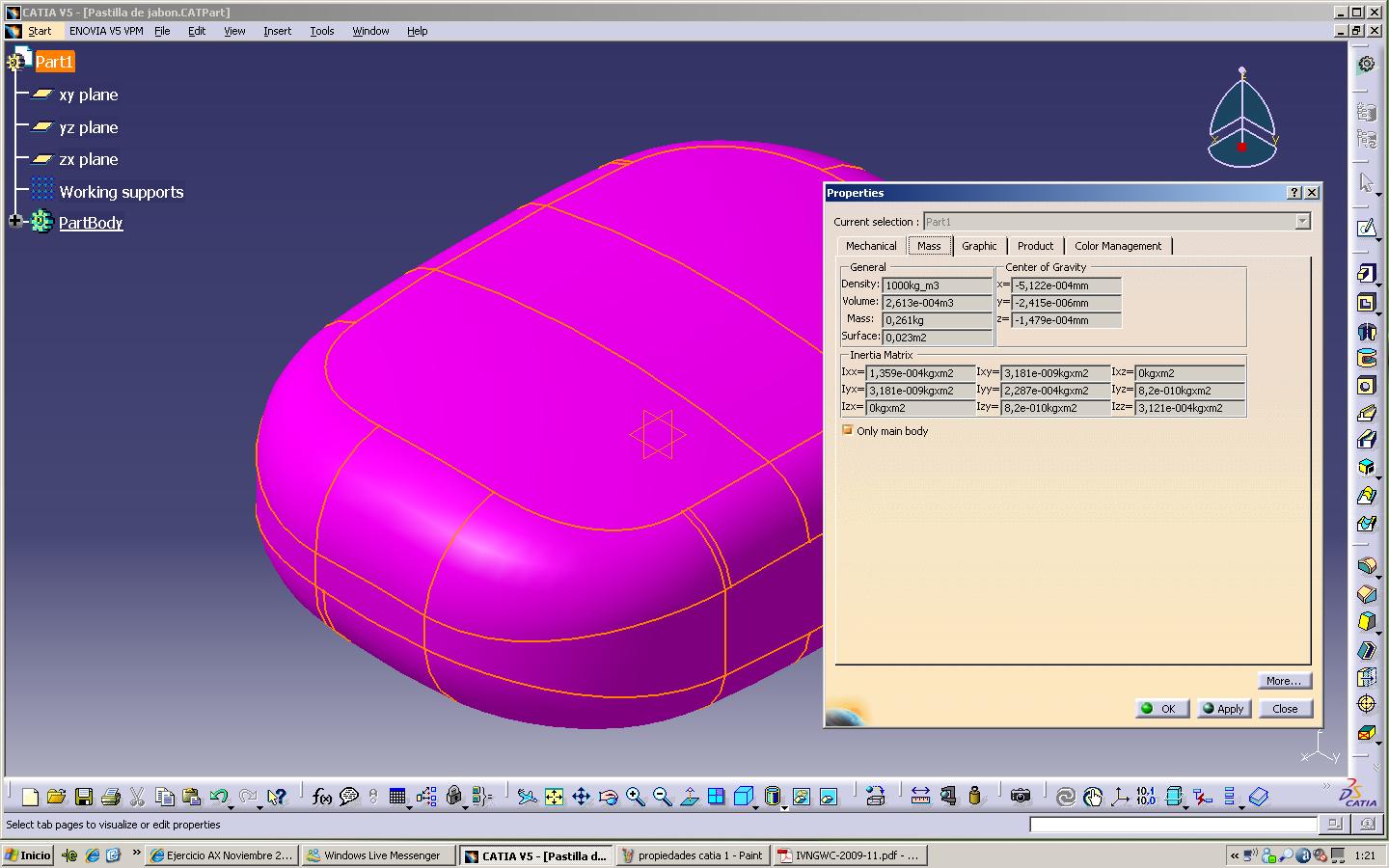Image resolution: width=1389 pixels, height=868 pixels.
Task: Click the Undo arrow icon
Action: pos(218,797)
